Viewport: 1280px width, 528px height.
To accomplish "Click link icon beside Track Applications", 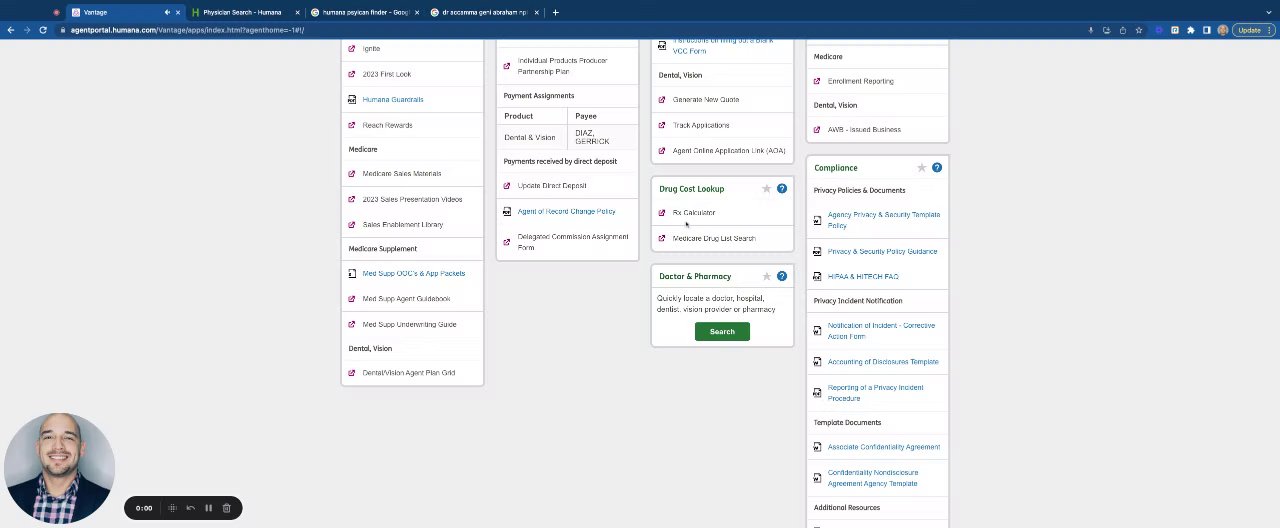I will pyautogui.click(x=662, y=126).
